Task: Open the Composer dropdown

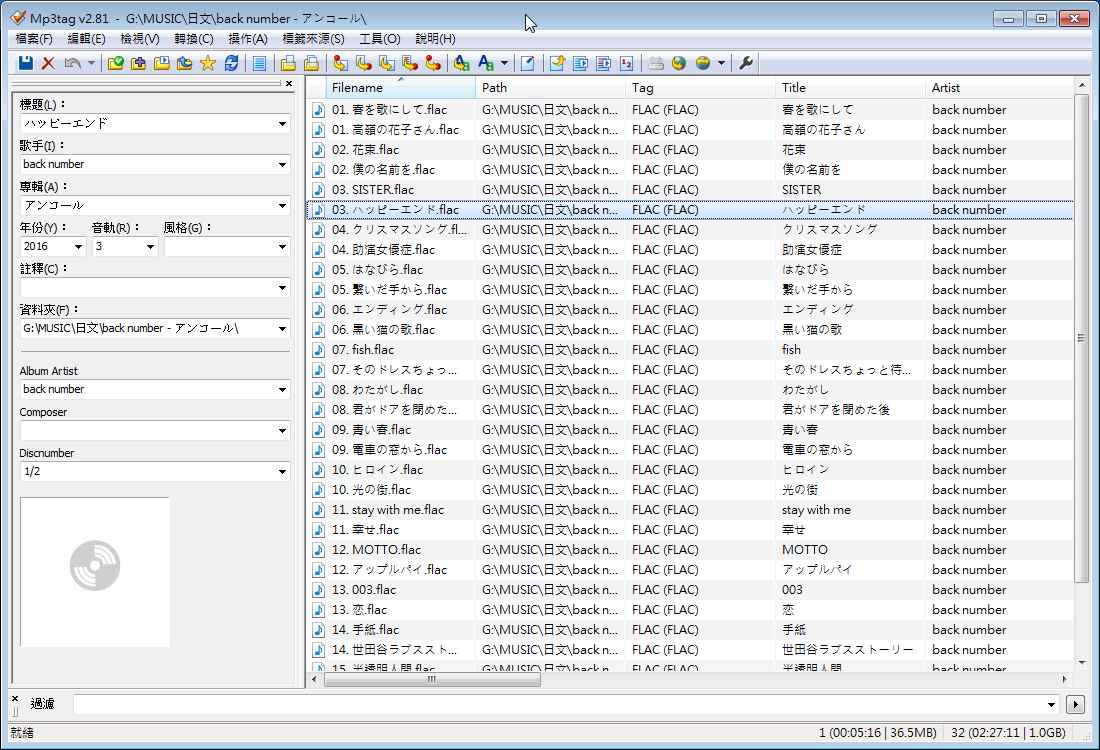Action: click(x=282, y=431)
